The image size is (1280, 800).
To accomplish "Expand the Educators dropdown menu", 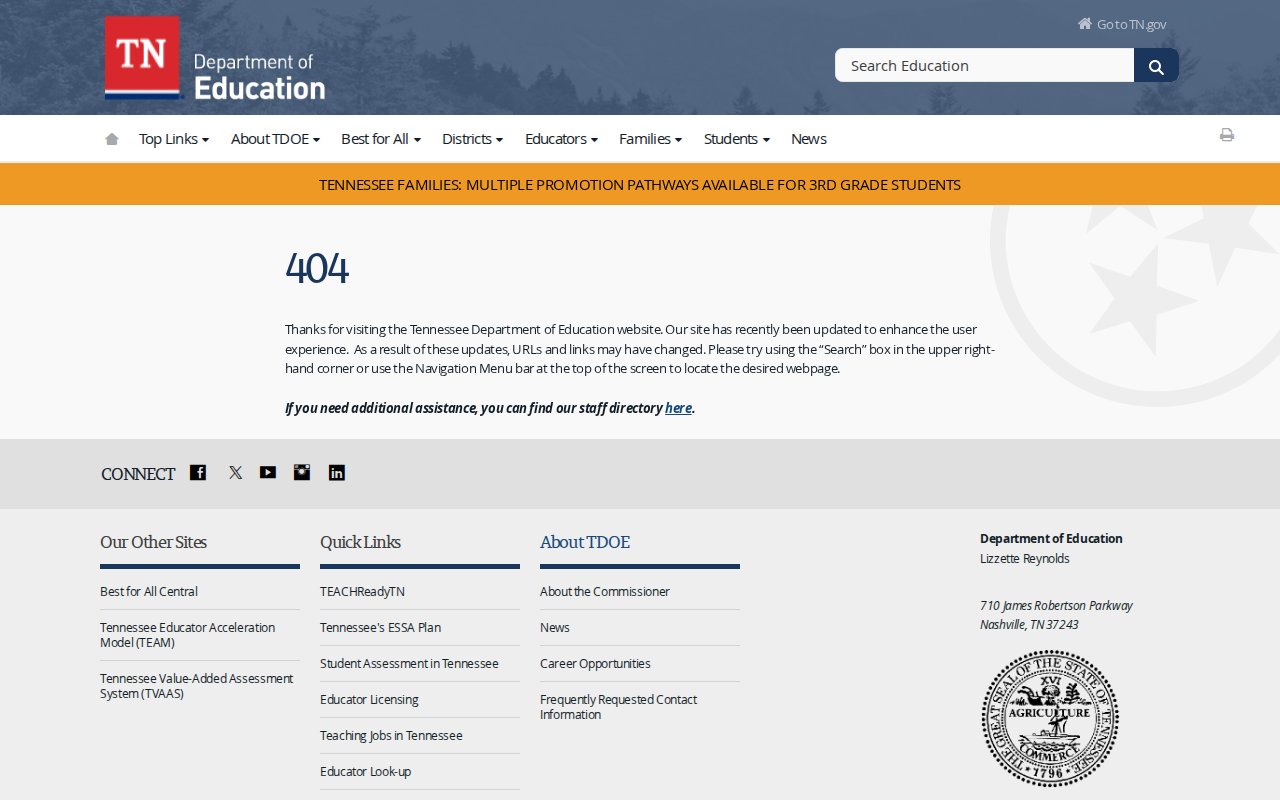I will [561, 139].
